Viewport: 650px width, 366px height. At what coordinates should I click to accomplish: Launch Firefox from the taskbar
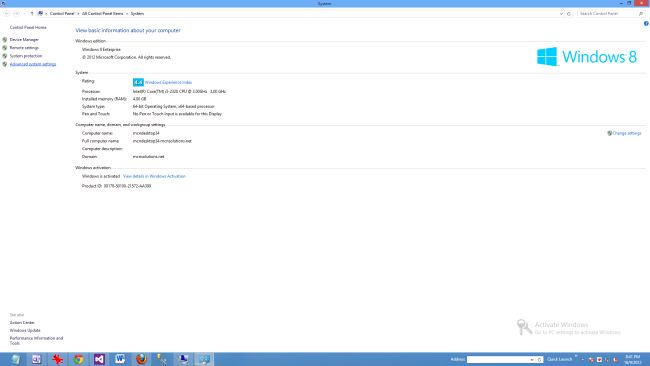(x=141, y=359)
